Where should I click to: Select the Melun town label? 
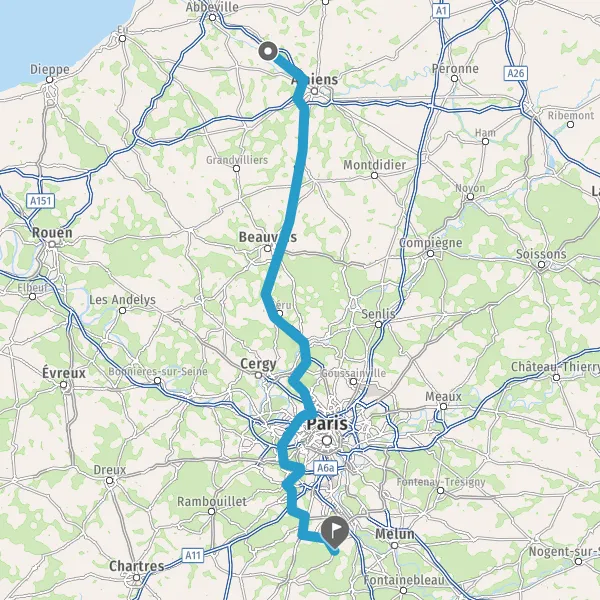click(395, 534)
